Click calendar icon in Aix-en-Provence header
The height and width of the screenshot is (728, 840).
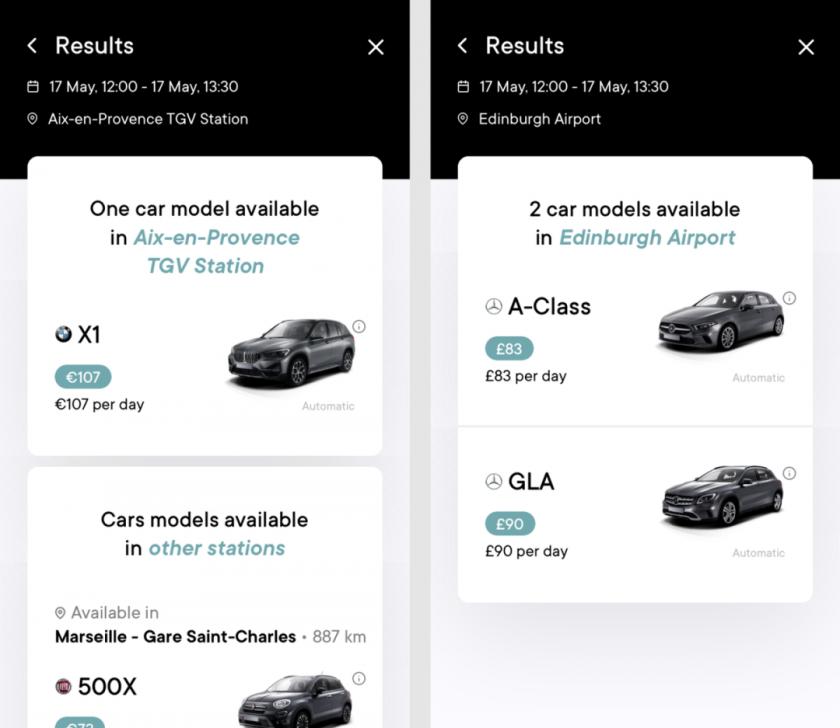[33, 87]
